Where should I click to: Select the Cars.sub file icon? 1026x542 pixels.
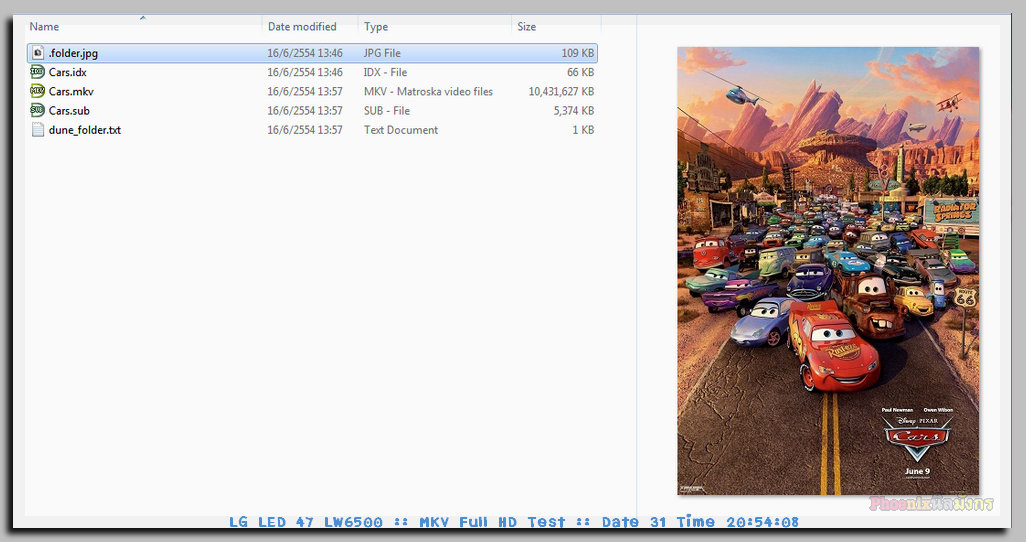pyautogui.click(x=38, y=110)
